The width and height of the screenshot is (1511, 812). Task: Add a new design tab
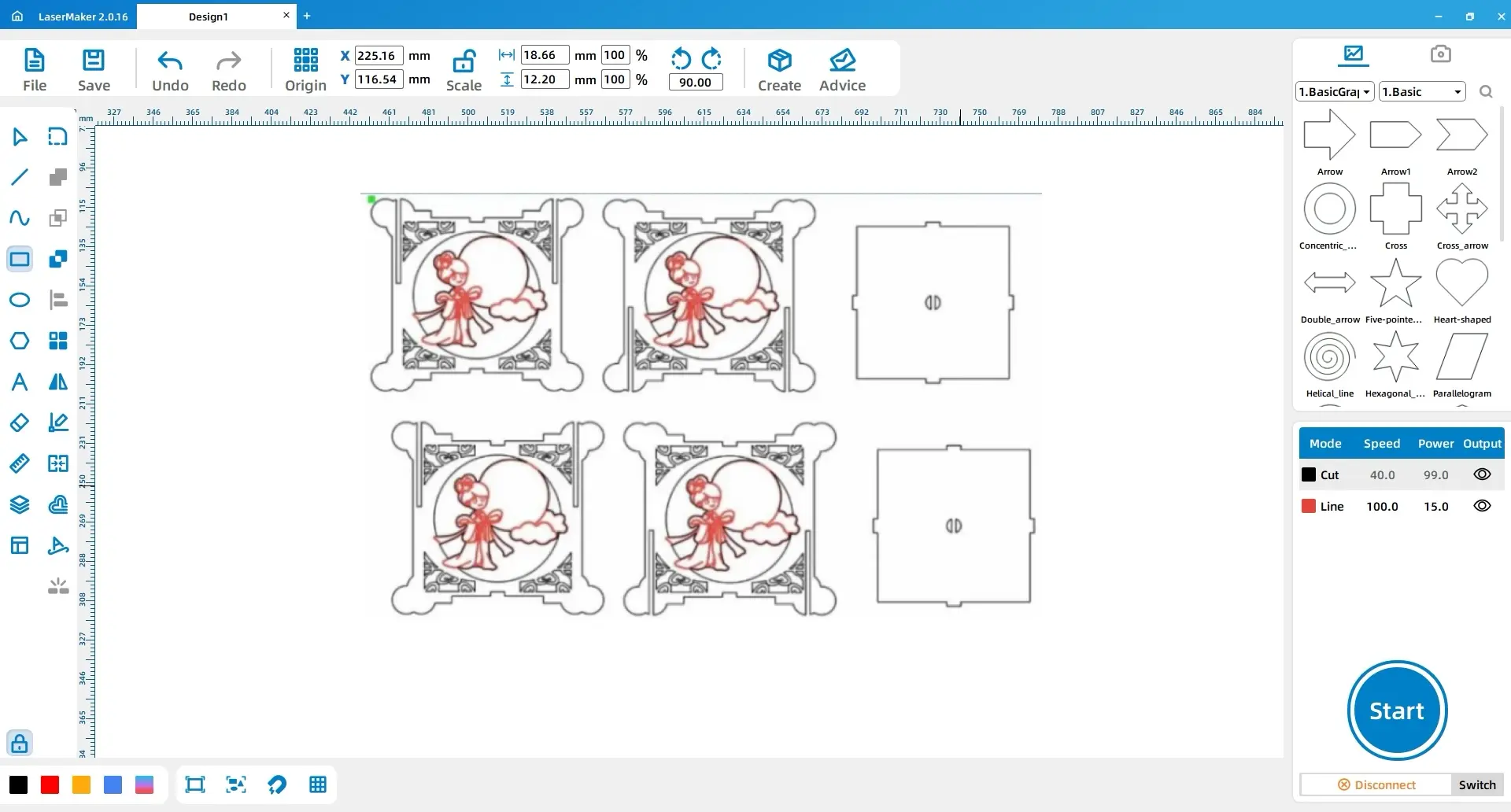[307, 16]
